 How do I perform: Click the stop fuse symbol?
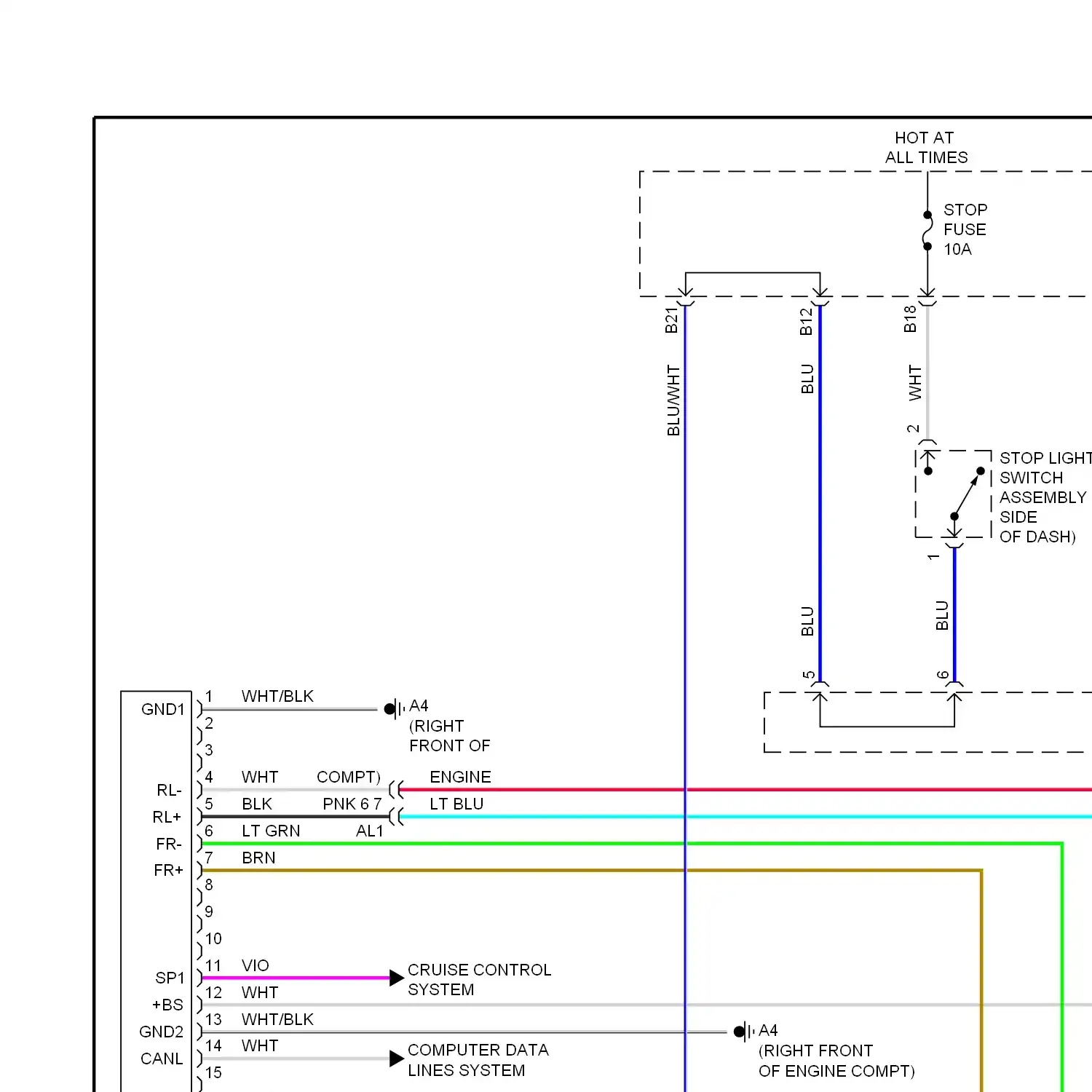click(927, 231)
